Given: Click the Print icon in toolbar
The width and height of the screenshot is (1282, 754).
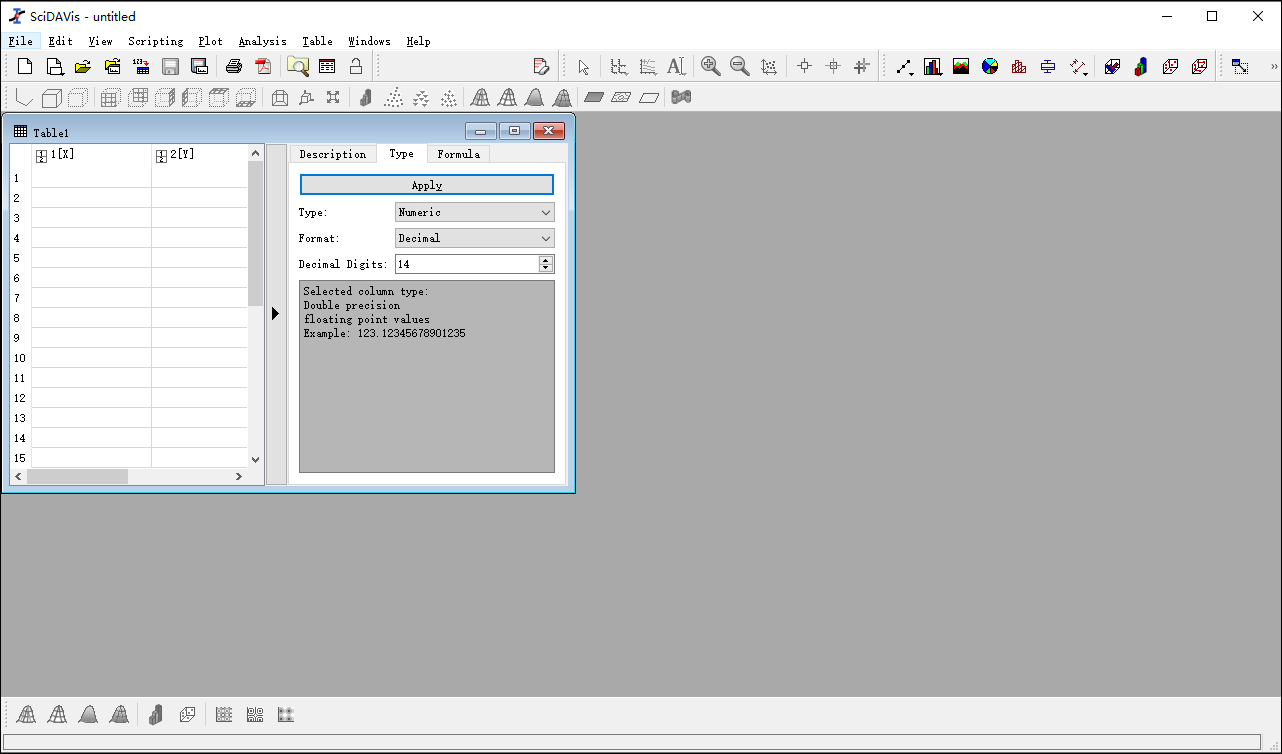Looking at the screenshot, I should tap(234, 67).
